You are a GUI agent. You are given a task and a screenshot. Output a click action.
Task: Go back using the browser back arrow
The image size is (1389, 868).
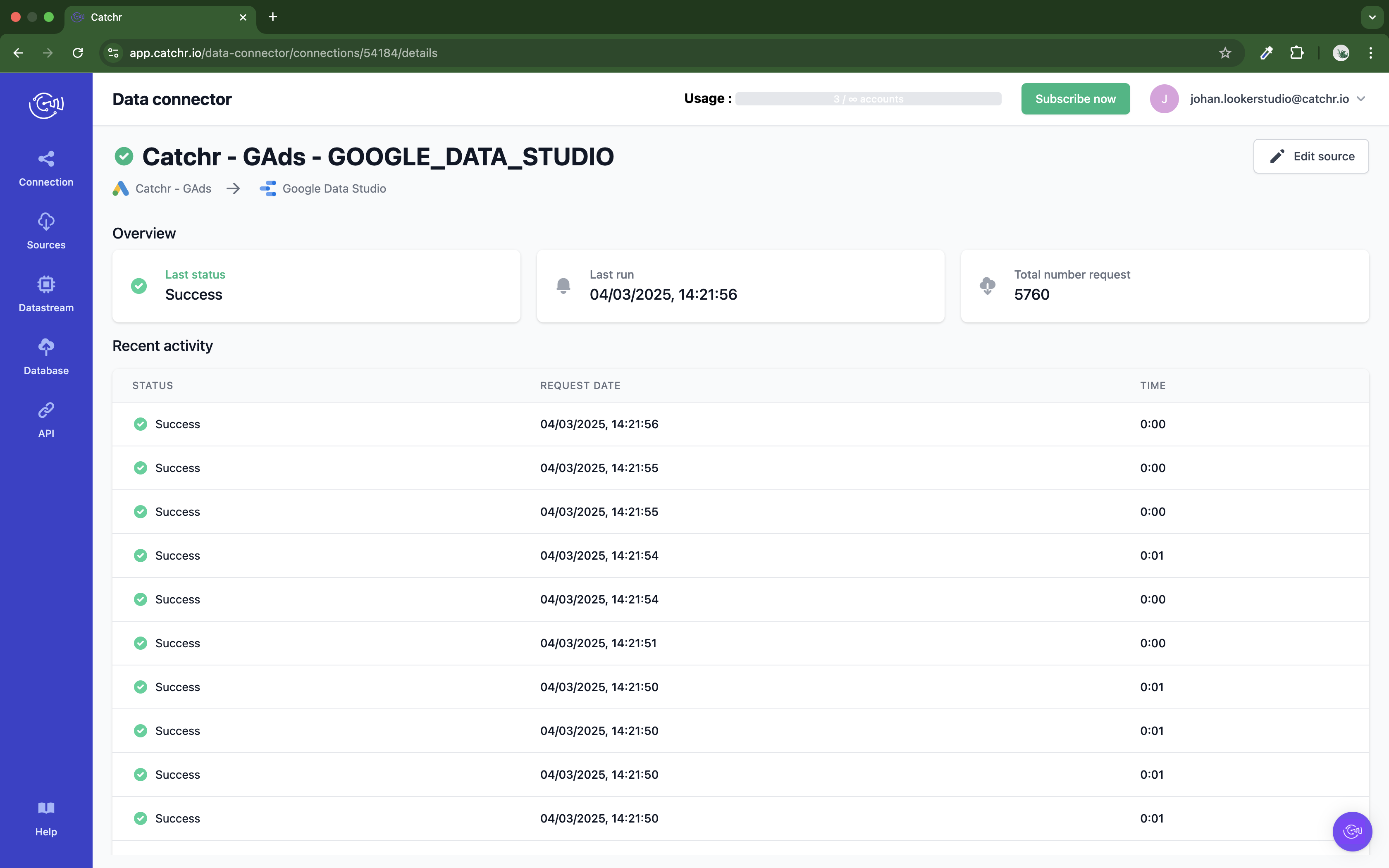pos(18,53)
